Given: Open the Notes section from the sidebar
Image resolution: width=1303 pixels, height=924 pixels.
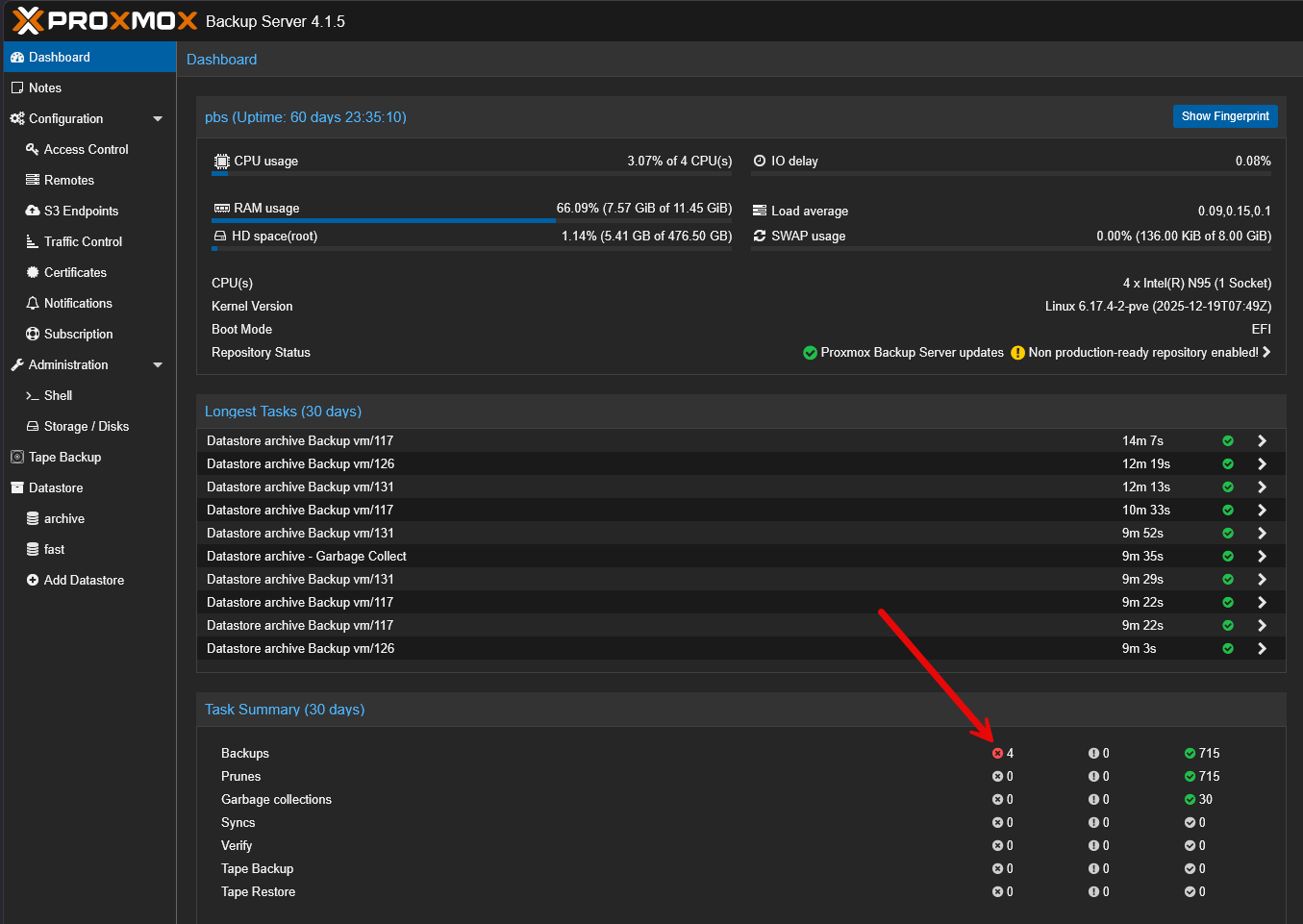Looking at the screenshot, I should pos(44,87).
